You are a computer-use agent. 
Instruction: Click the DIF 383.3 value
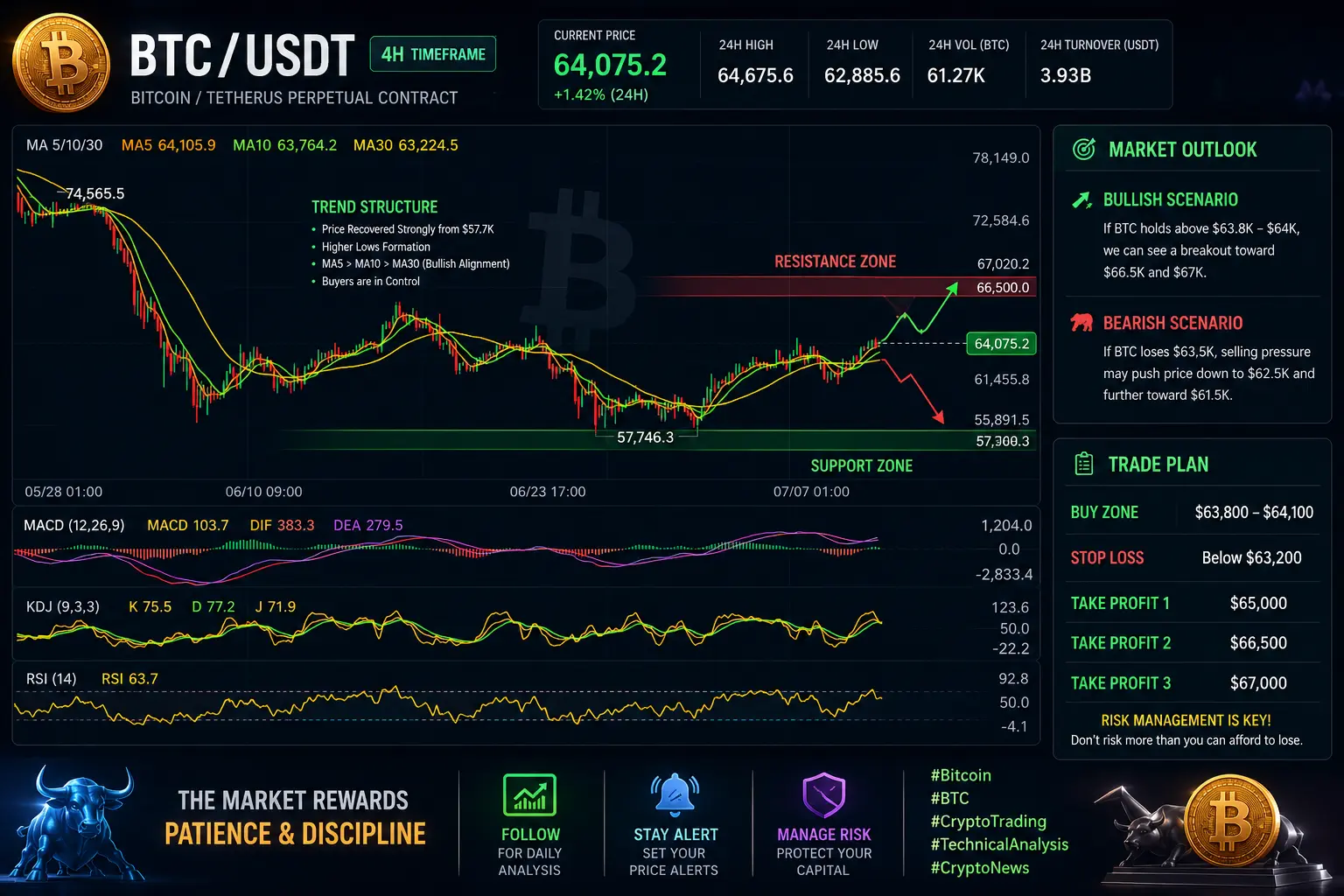click(282, 526)
